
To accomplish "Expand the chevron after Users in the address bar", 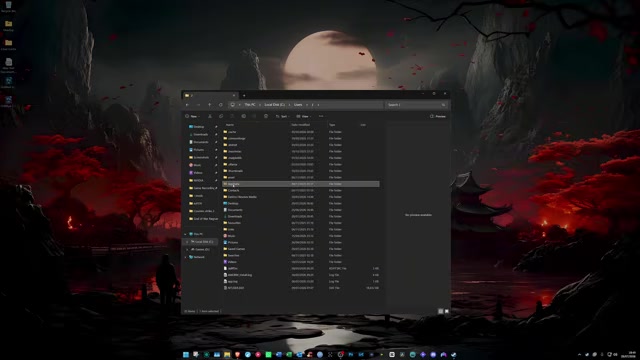I will pyautogui.click(x=307, y=105).
